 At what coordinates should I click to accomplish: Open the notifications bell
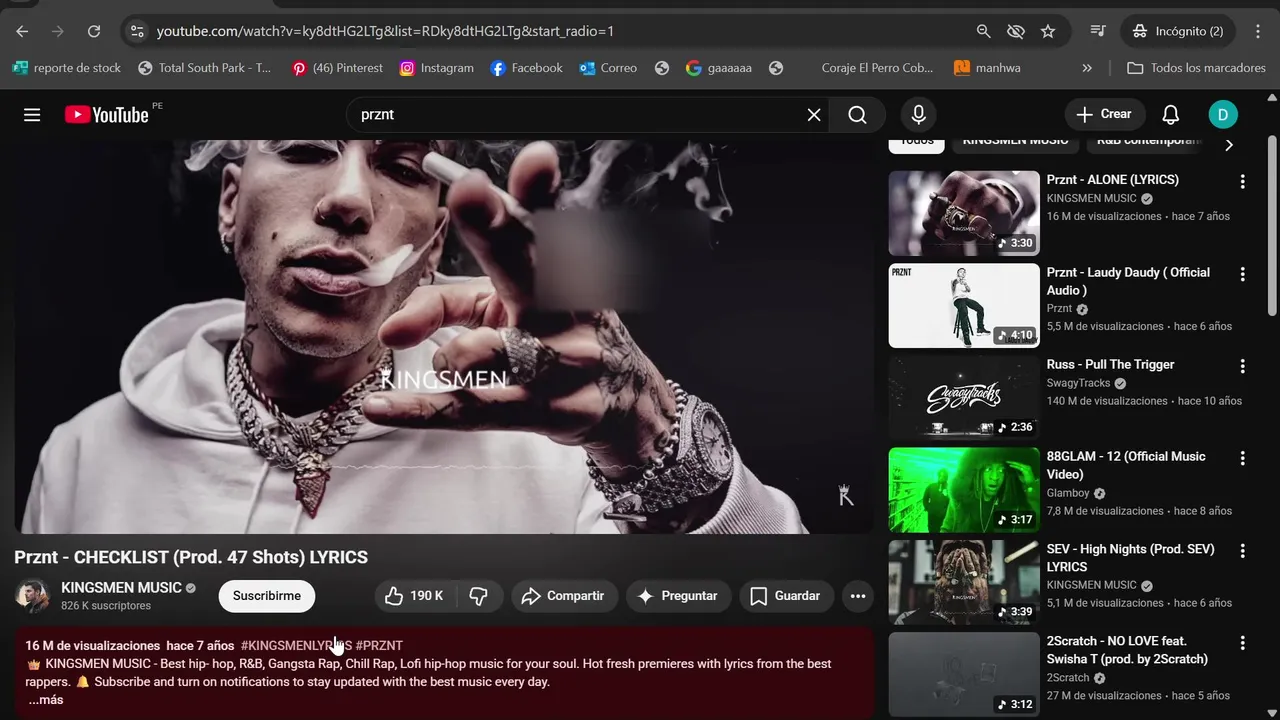tap(1170, 115)
